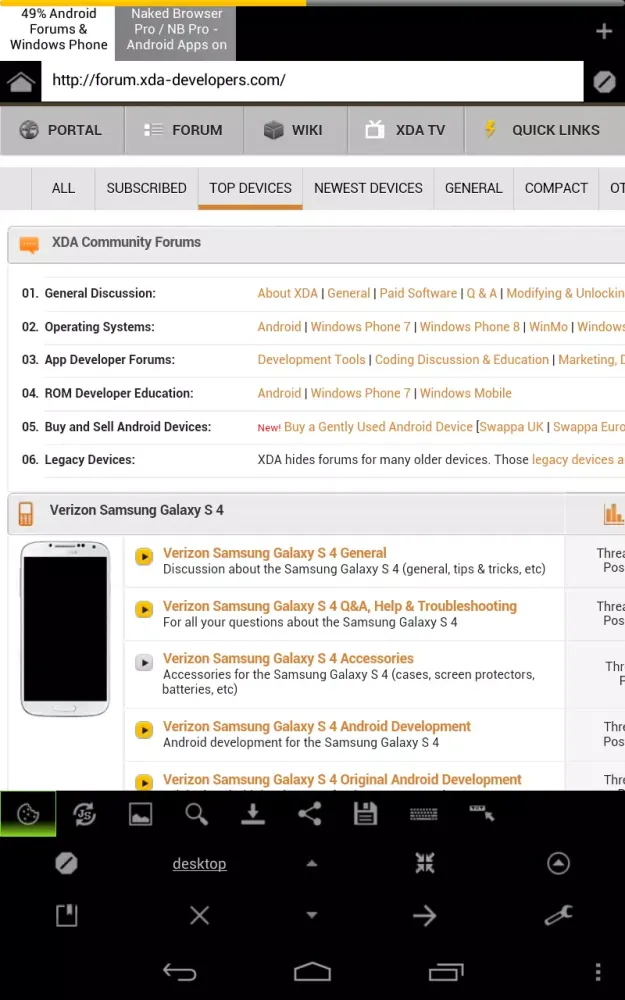Tap Android recent apps button
The height and width of the screenshot is (1000, 625).
pyautogui.click(x=446, y=972)
